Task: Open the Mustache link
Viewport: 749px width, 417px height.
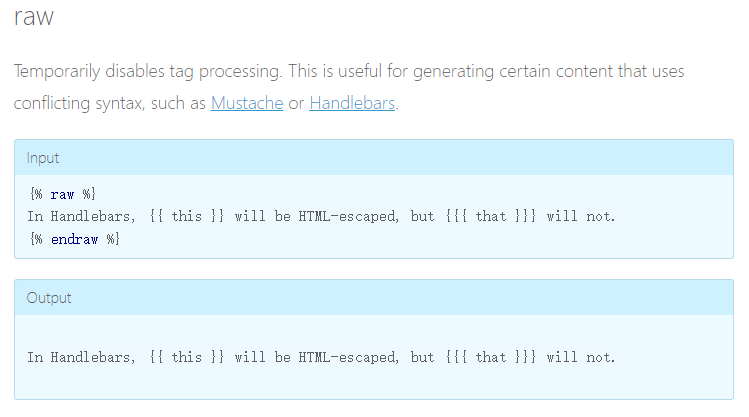Action: (x=247, y=103)
